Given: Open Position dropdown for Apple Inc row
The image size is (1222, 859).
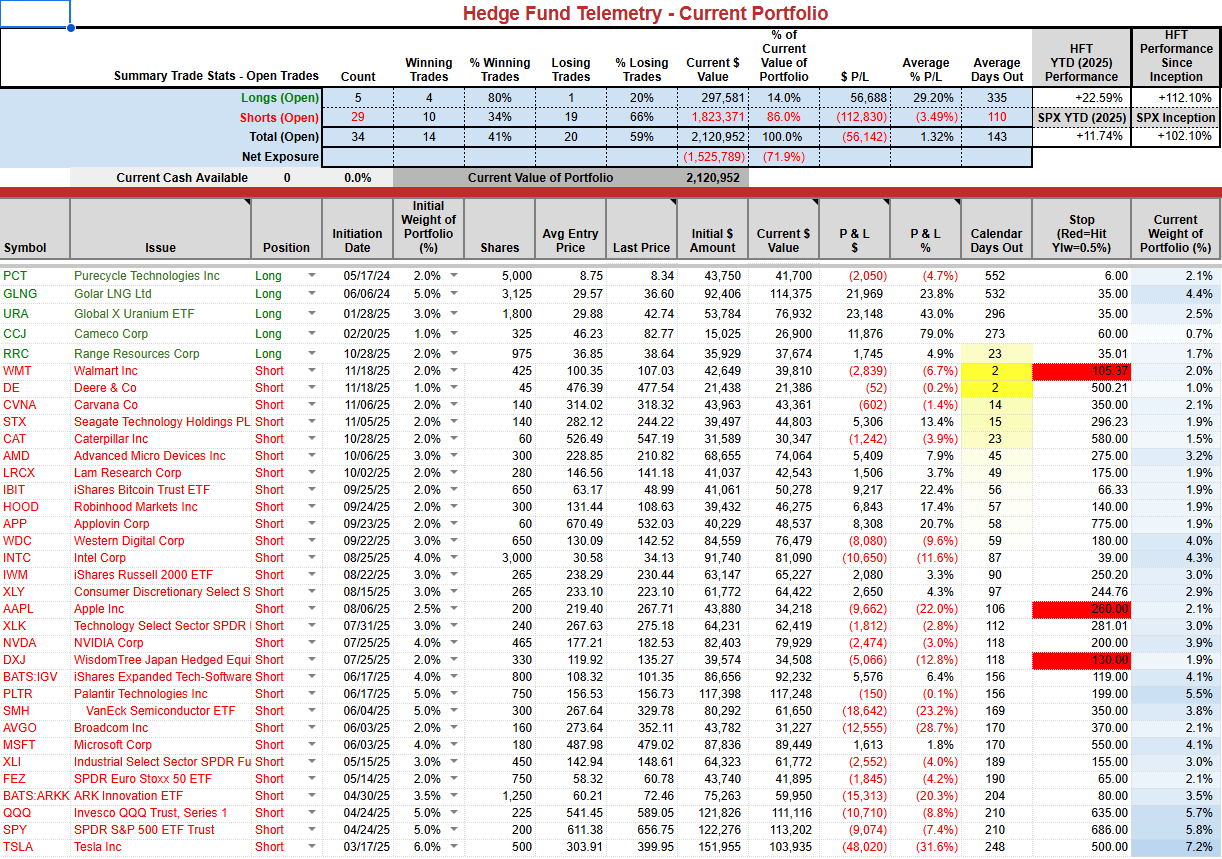Looking at the screenshot, I should pyautogui.click(x=311, y=609).
